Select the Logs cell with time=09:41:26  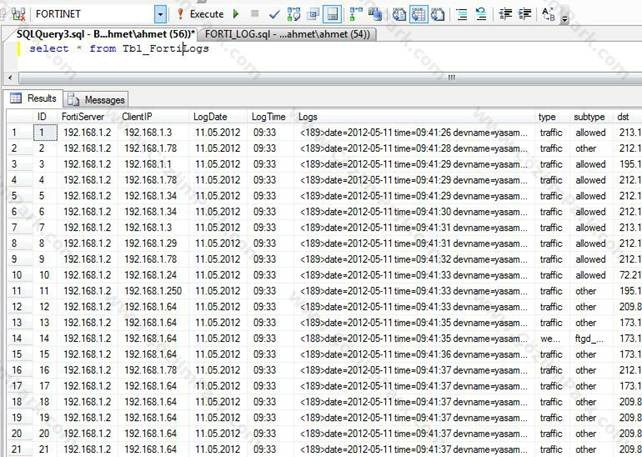coord(414,133)
